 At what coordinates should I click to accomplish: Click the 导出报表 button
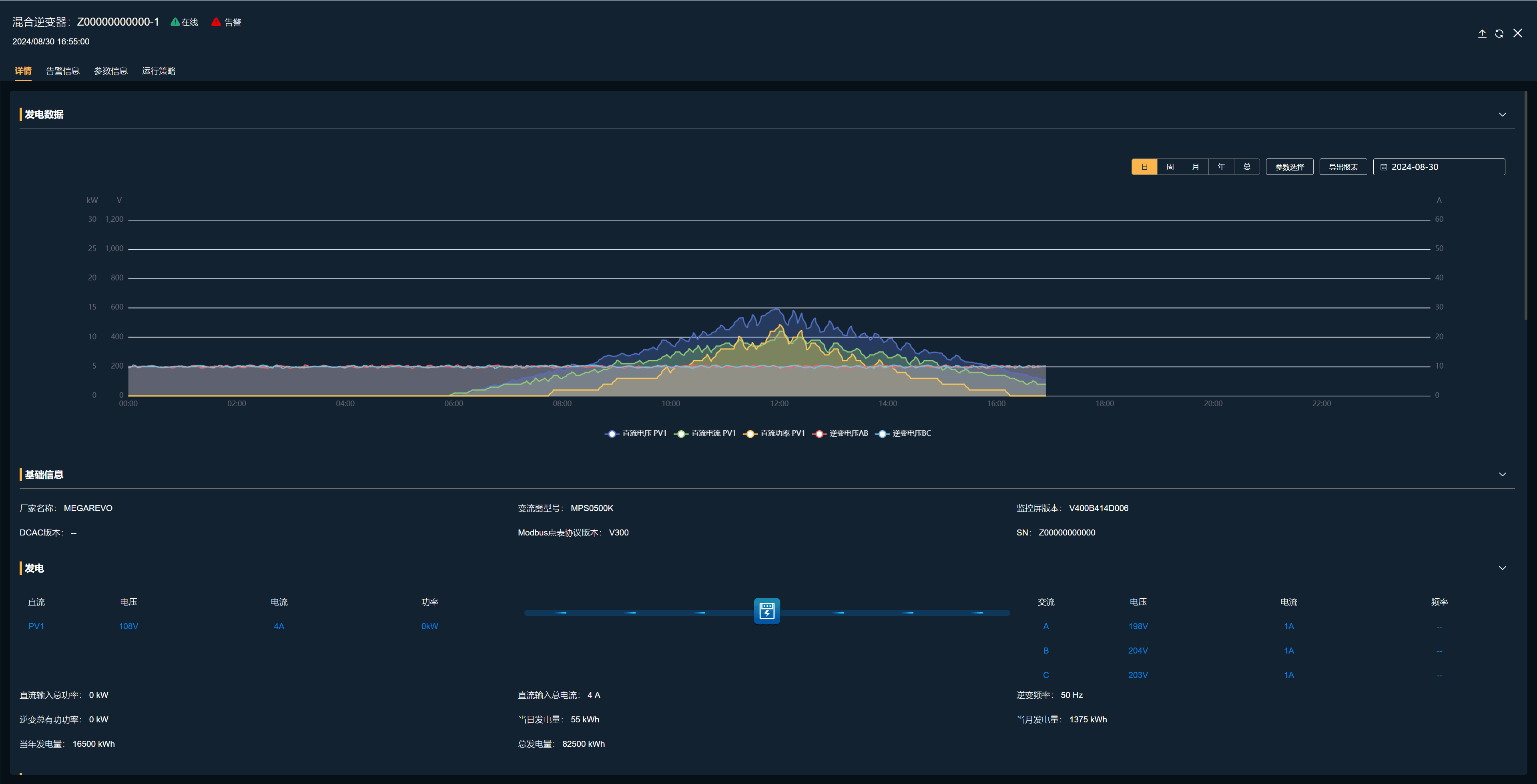(1343, 167)
